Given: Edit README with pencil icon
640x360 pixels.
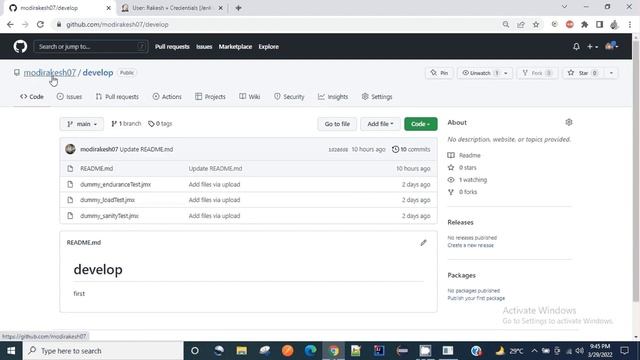Looking at the screenshot, I should pyautogui.click(x=423, y=242).
